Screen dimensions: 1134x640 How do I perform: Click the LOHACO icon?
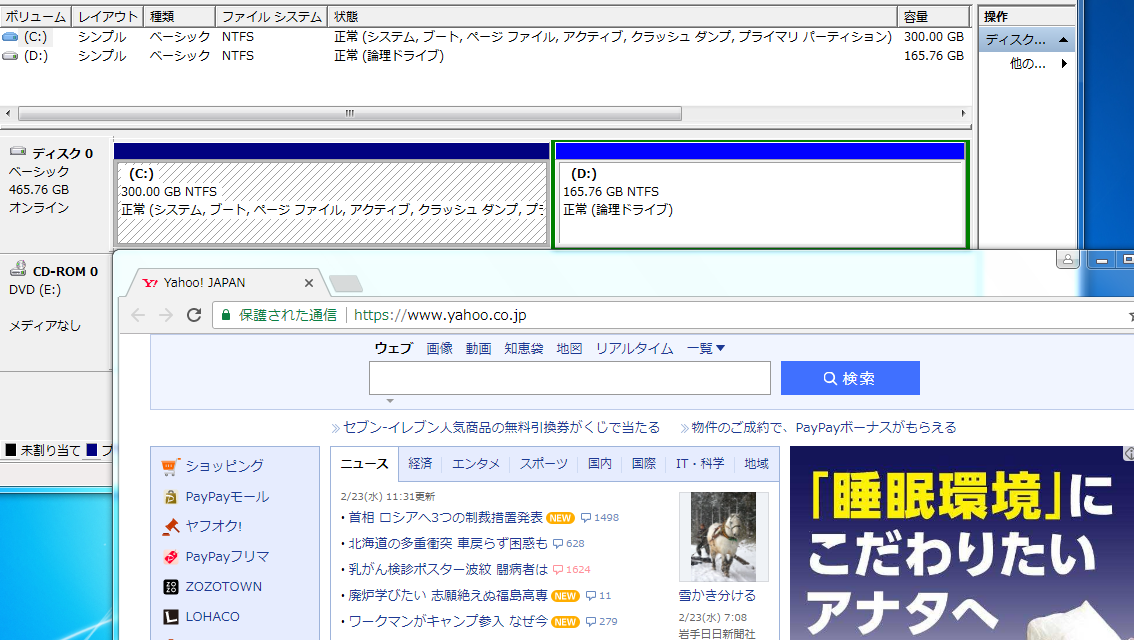click(x=170, y=617)
